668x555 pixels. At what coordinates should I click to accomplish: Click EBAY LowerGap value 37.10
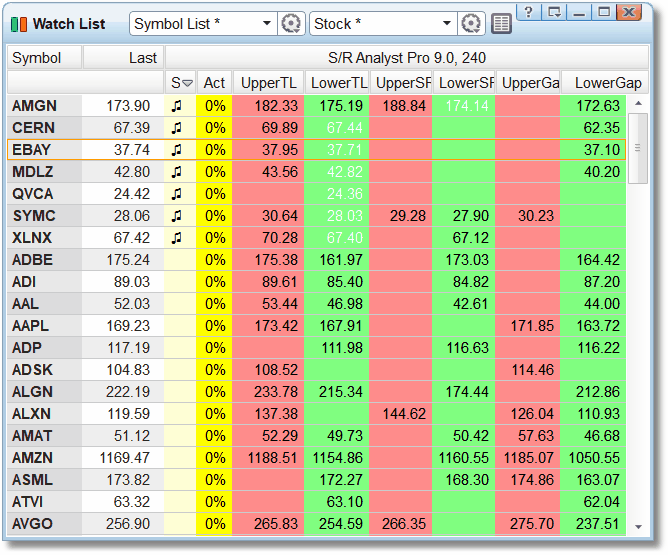[x=602, y=150]
